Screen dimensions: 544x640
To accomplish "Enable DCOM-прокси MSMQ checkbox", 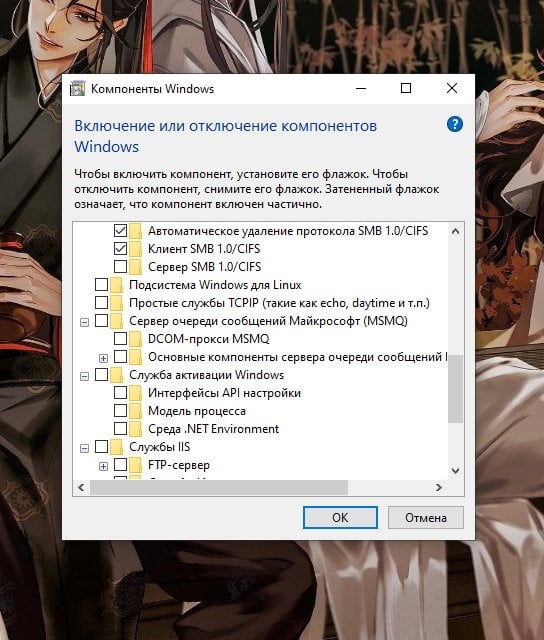I will click(120, 338).
